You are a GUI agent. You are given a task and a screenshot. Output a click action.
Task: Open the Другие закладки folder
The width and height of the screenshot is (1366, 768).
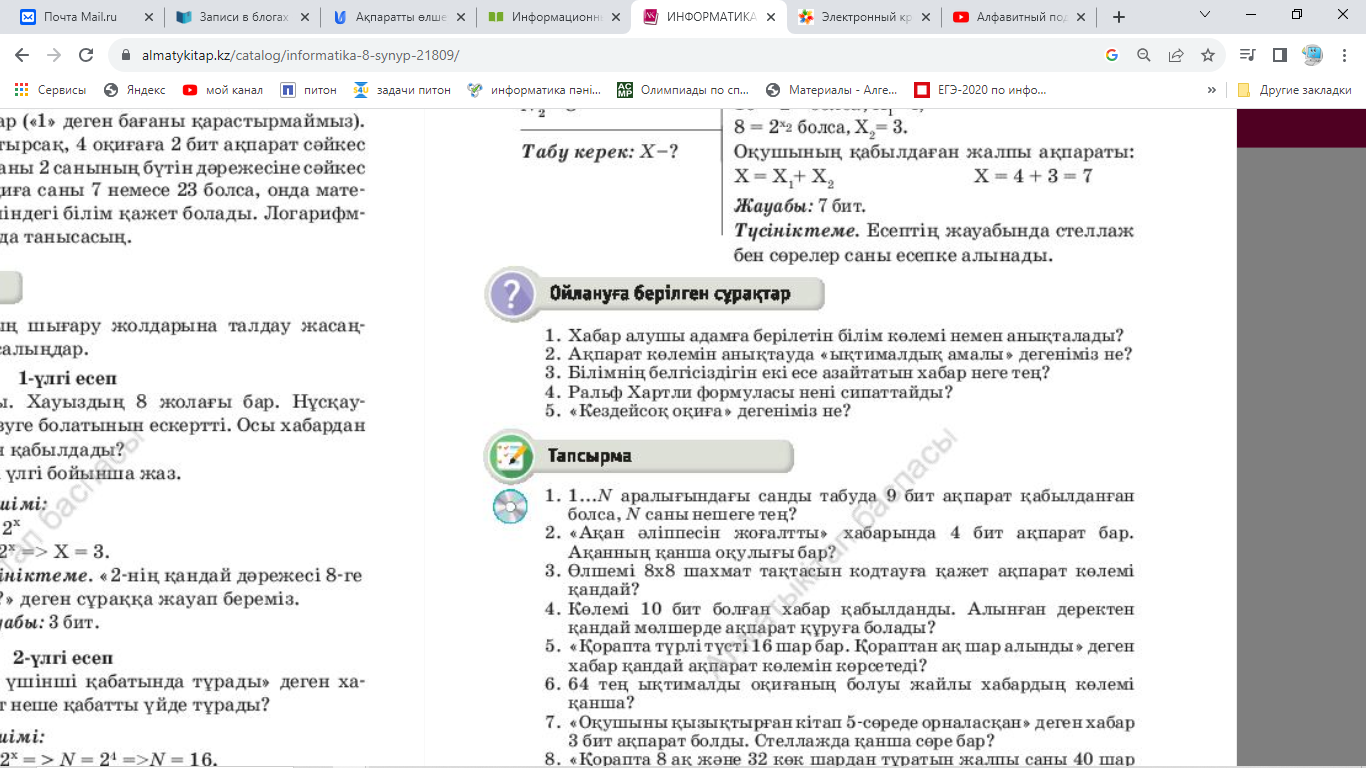click(x=1295, y=89)
